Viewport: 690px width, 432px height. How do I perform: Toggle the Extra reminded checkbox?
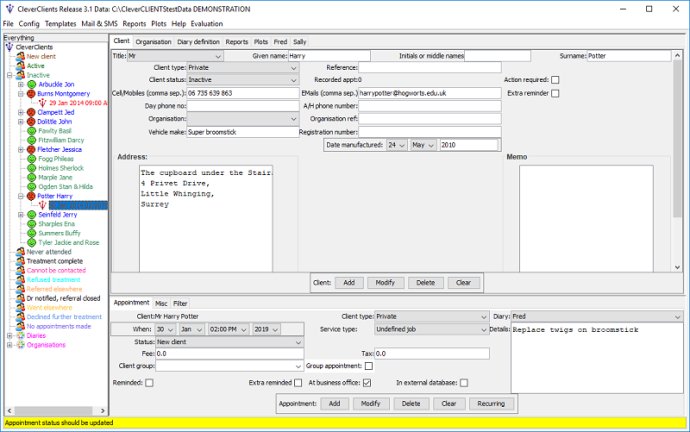298,383
